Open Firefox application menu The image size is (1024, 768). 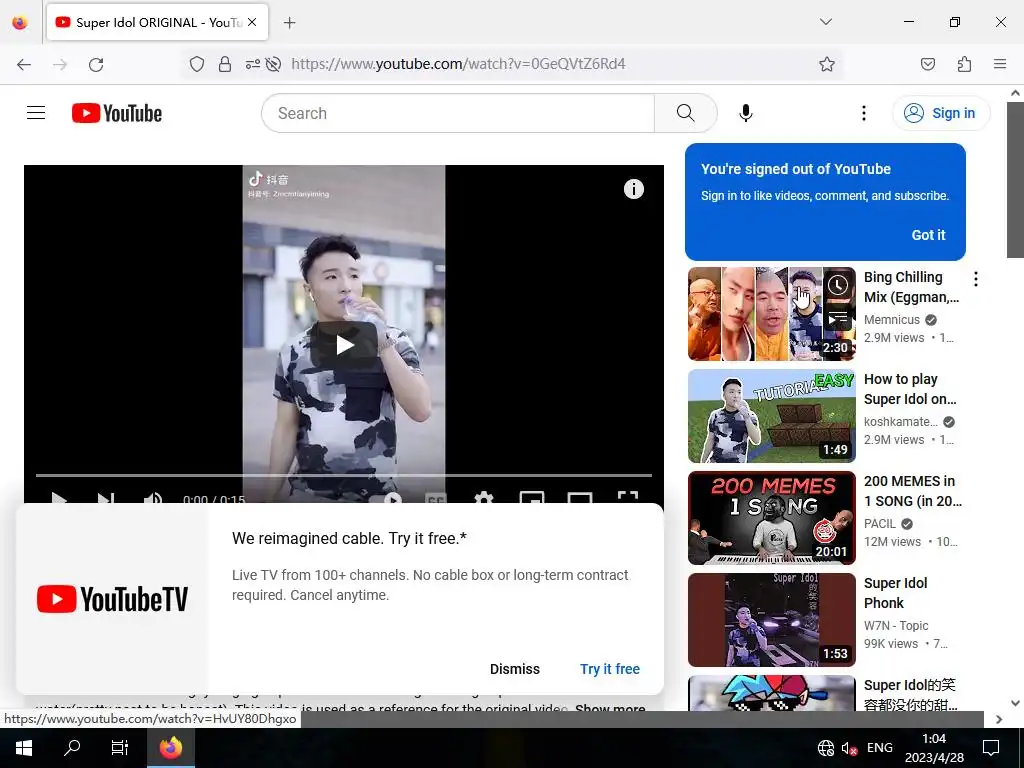click(1000, 64)
